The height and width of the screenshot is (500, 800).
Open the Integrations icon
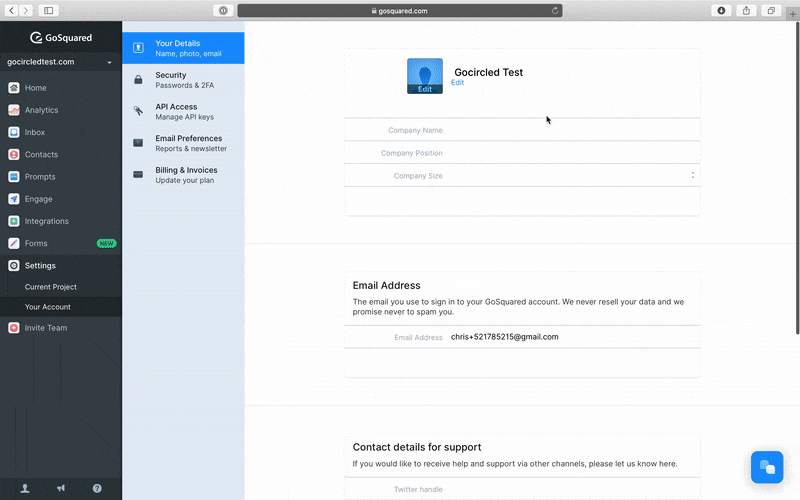coord(14,221)
